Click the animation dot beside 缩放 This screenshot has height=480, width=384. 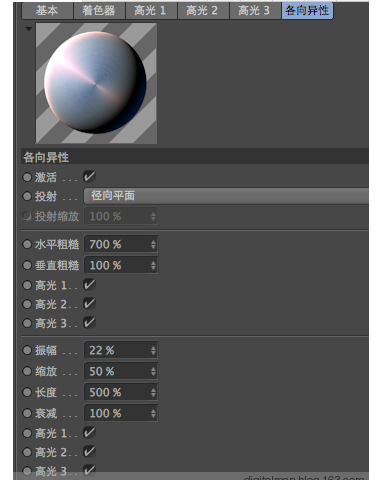(x=27, y=371)
